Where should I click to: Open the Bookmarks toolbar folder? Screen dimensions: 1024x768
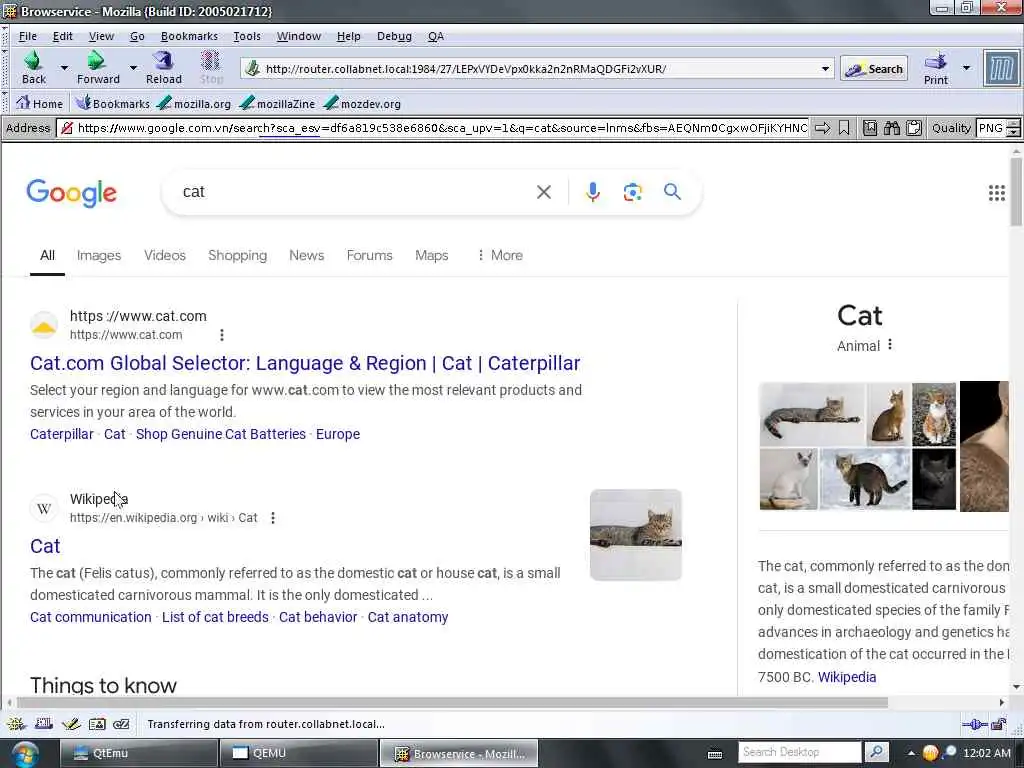pyautogui.click(x=112, y=103)
